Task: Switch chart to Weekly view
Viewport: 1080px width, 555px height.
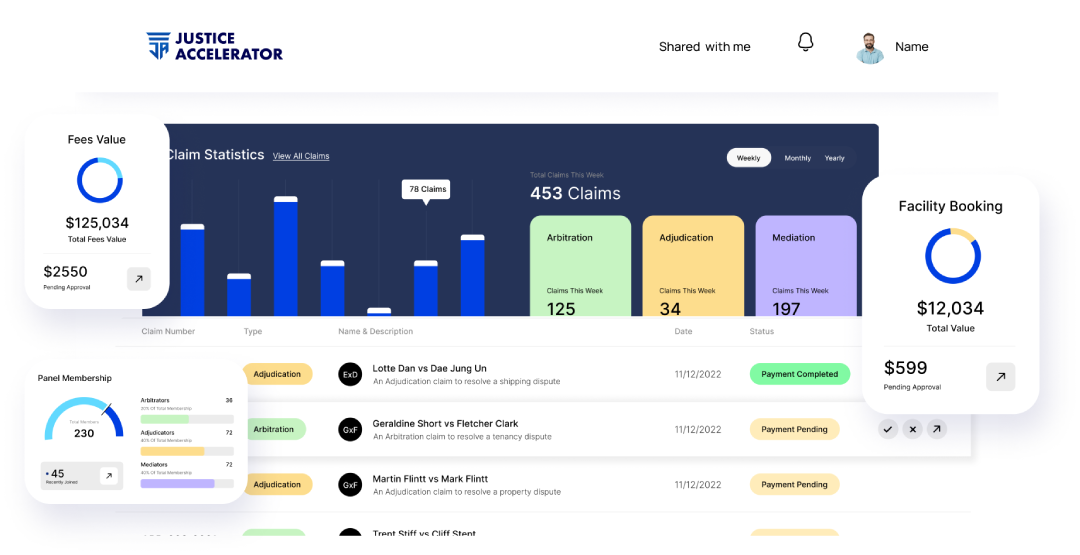Action: 748,158
